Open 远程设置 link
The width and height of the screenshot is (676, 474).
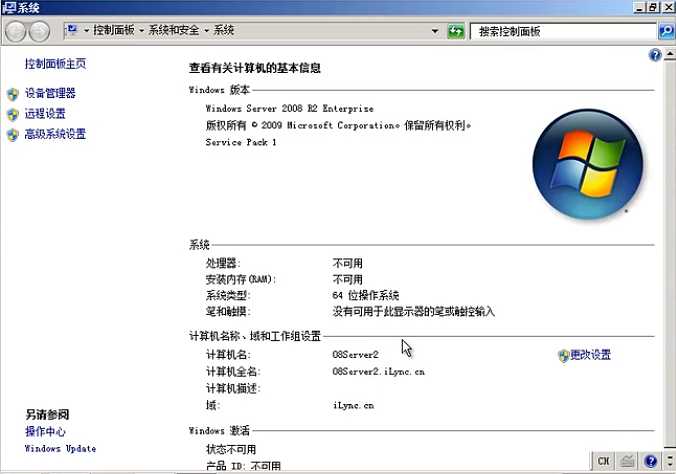click(45, 114)
